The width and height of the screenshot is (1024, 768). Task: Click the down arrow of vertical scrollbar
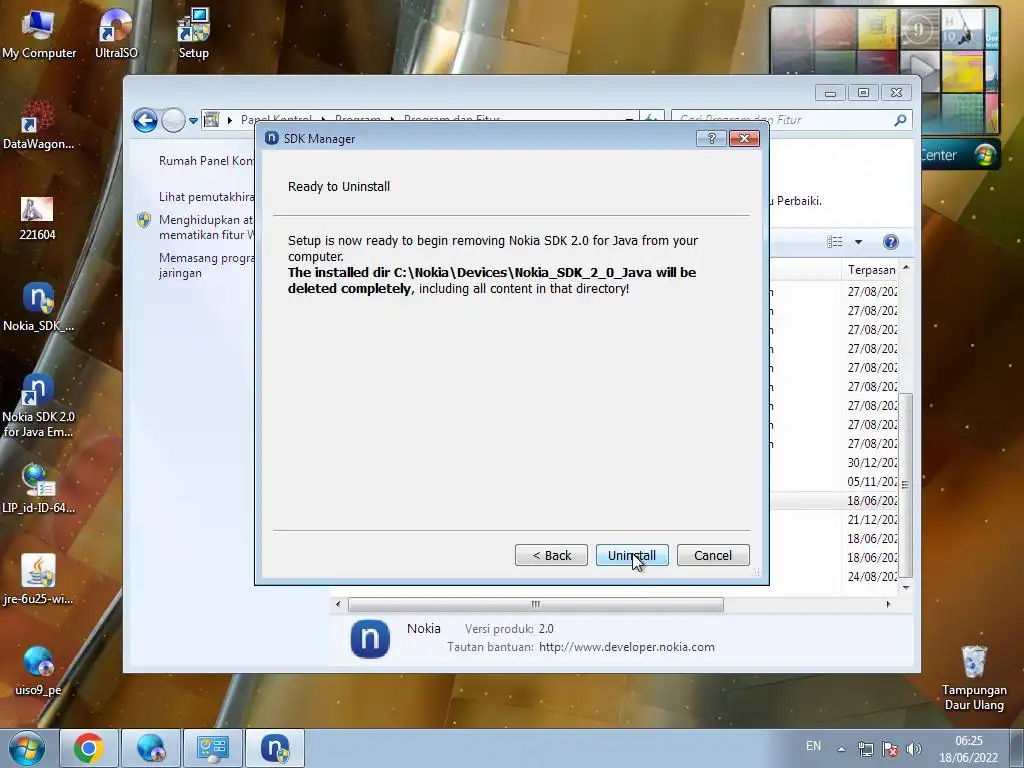click(906, 588)
